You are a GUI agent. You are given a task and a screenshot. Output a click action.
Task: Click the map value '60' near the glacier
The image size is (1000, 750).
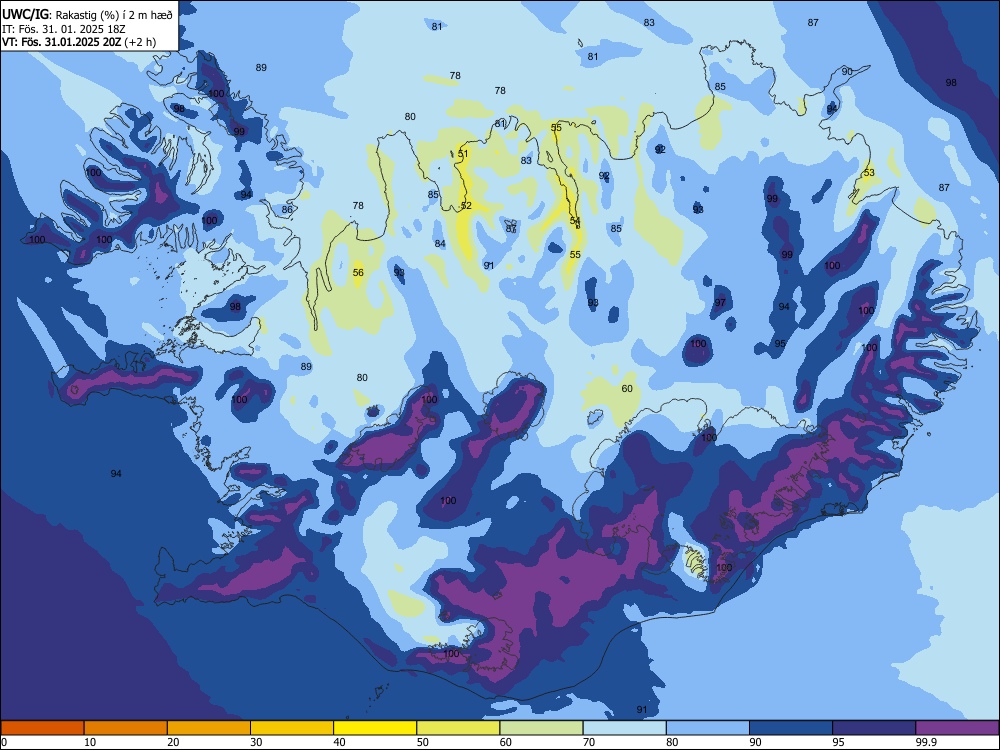[x=627, y=388]
